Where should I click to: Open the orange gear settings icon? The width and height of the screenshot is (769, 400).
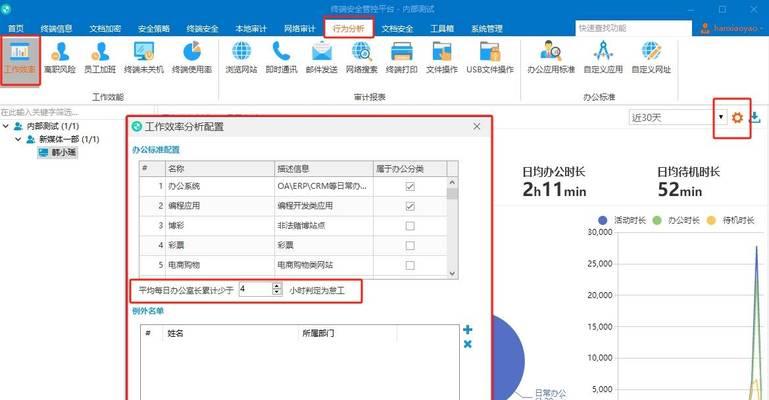[x=737, y=118]
